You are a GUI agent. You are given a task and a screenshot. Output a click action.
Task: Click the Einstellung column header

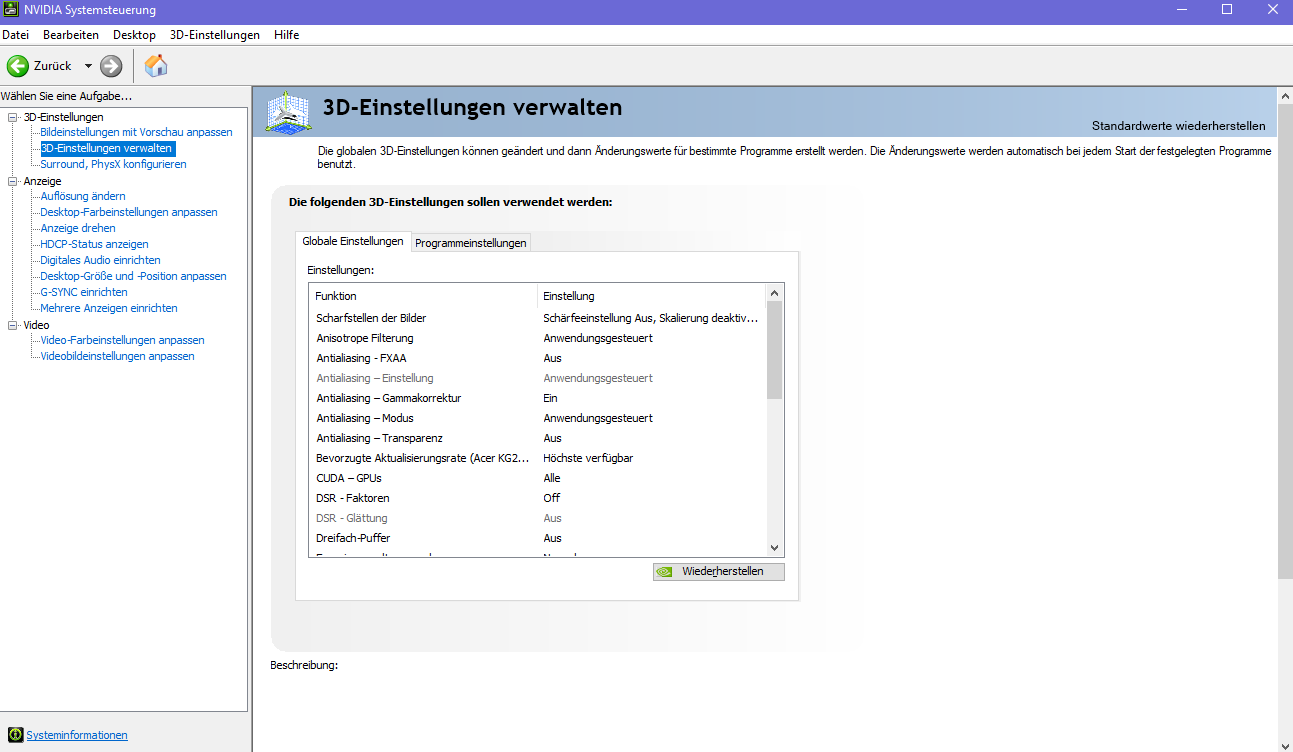(x=651, y=296)
